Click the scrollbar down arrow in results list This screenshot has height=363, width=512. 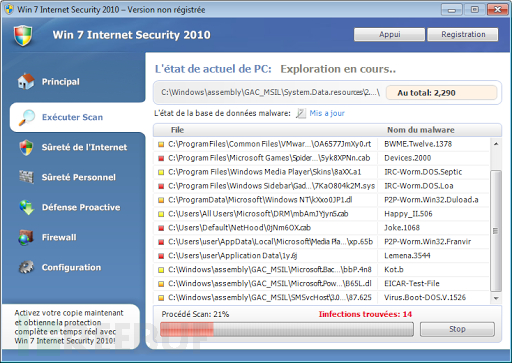(496, 298)
